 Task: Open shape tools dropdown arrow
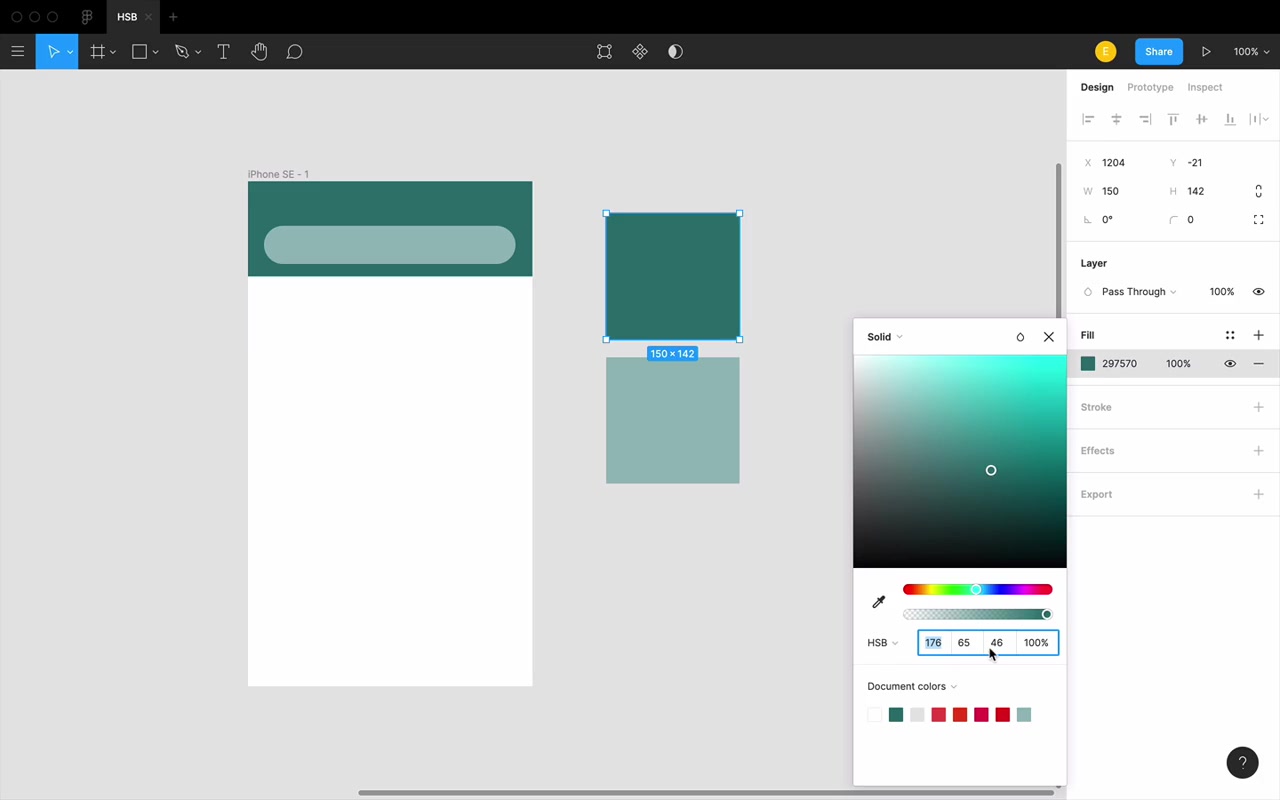(155, 52)
